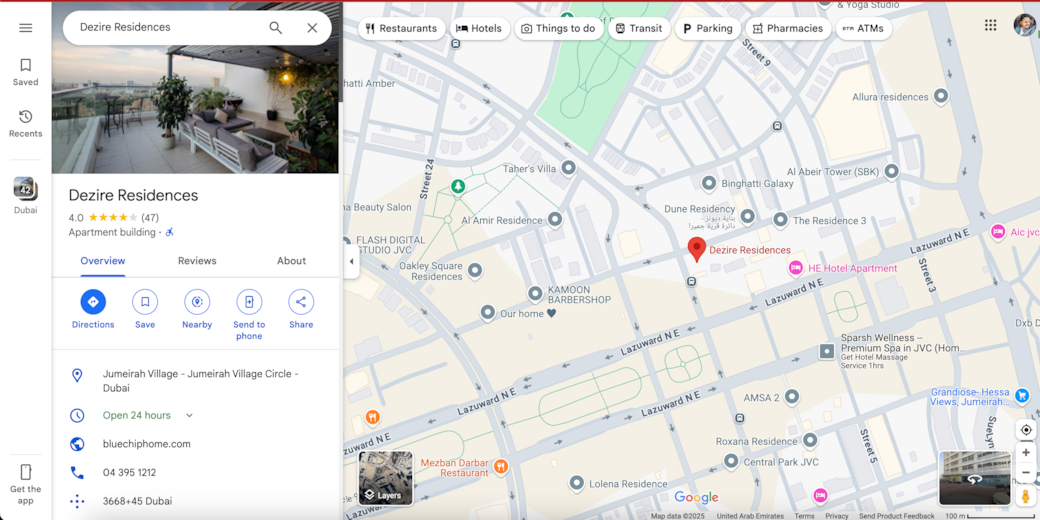Click the Save bookmark icon
The image size is (1040, 520).
[x=145, y=302]
